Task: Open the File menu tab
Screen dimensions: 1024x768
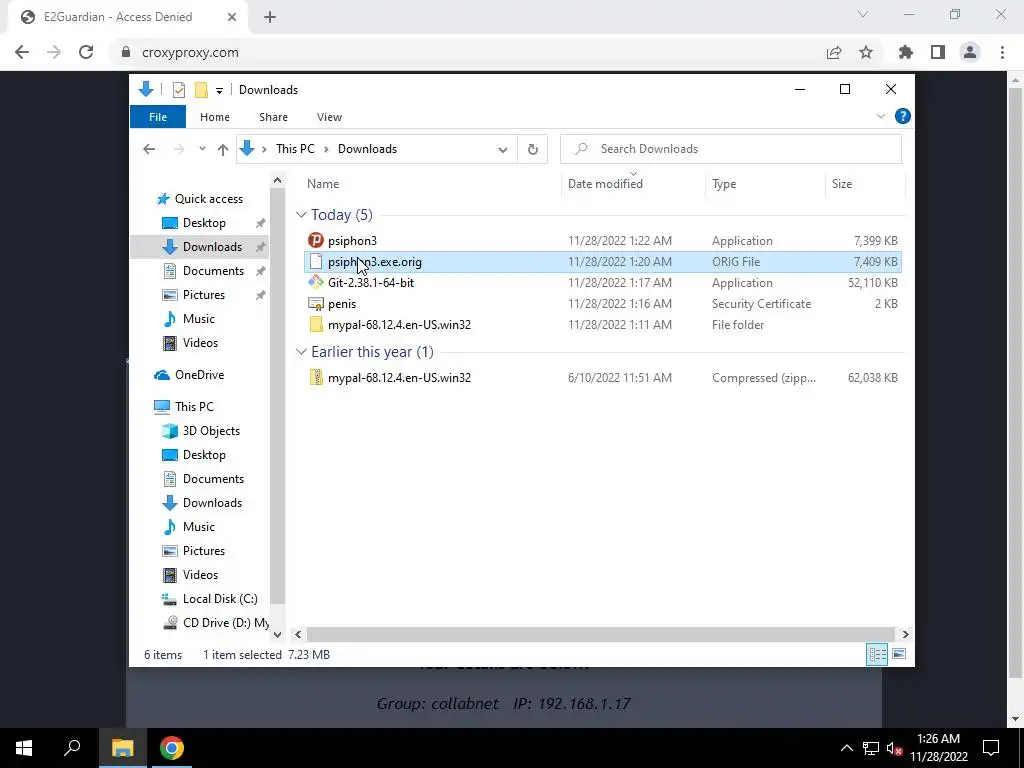Action: pyautogui.click(x=158, y=117)
